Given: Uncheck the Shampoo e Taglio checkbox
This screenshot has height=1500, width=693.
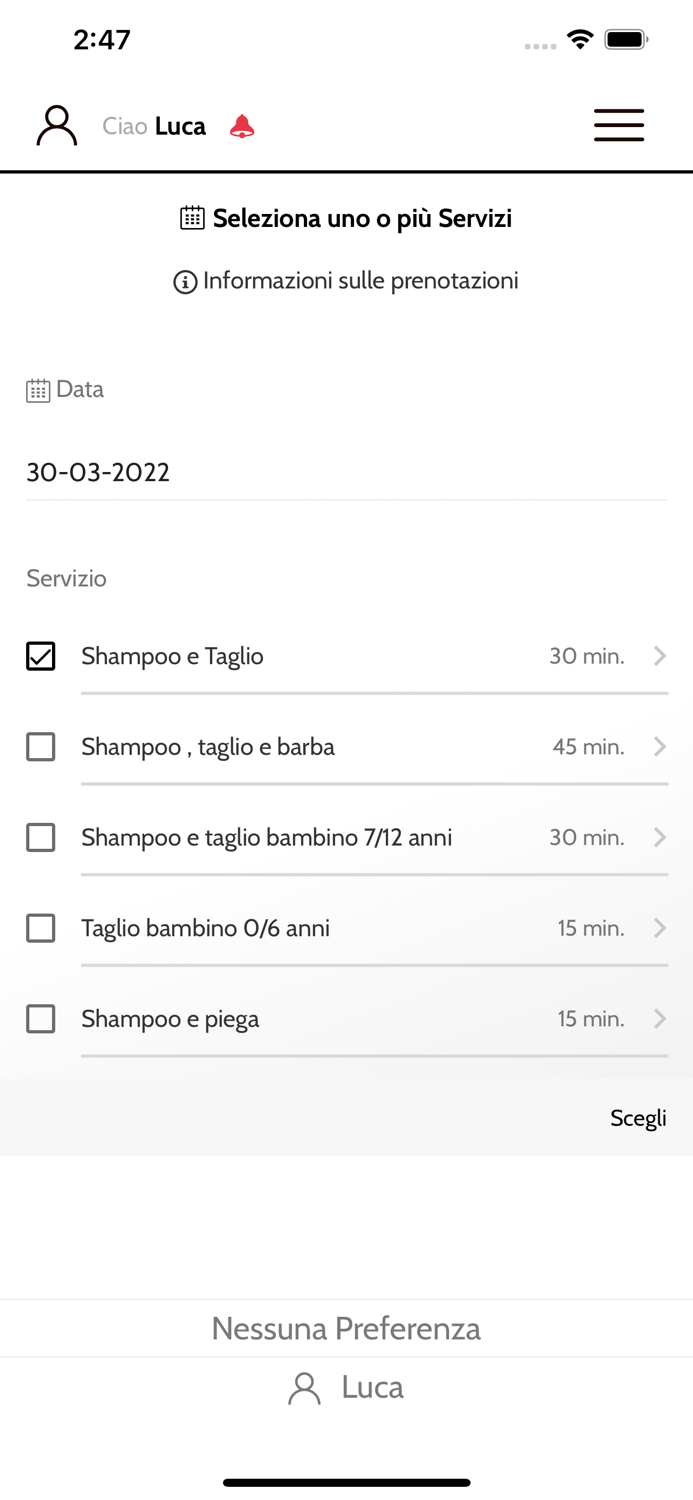Looking at the screenshot, I should [41, 656].
